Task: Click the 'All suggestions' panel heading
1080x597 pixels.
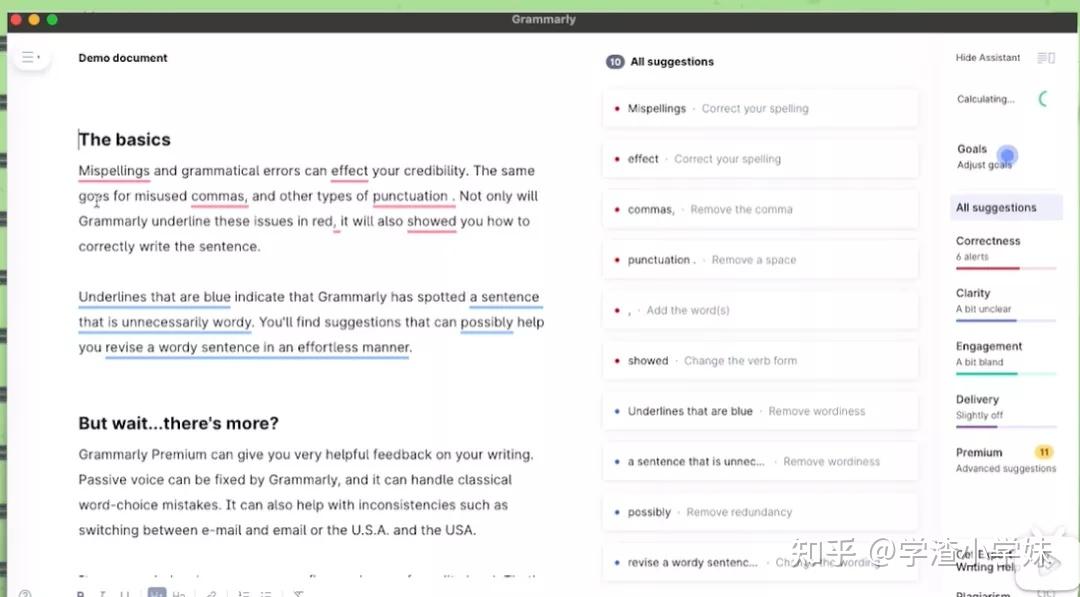Action: [672, 62]
